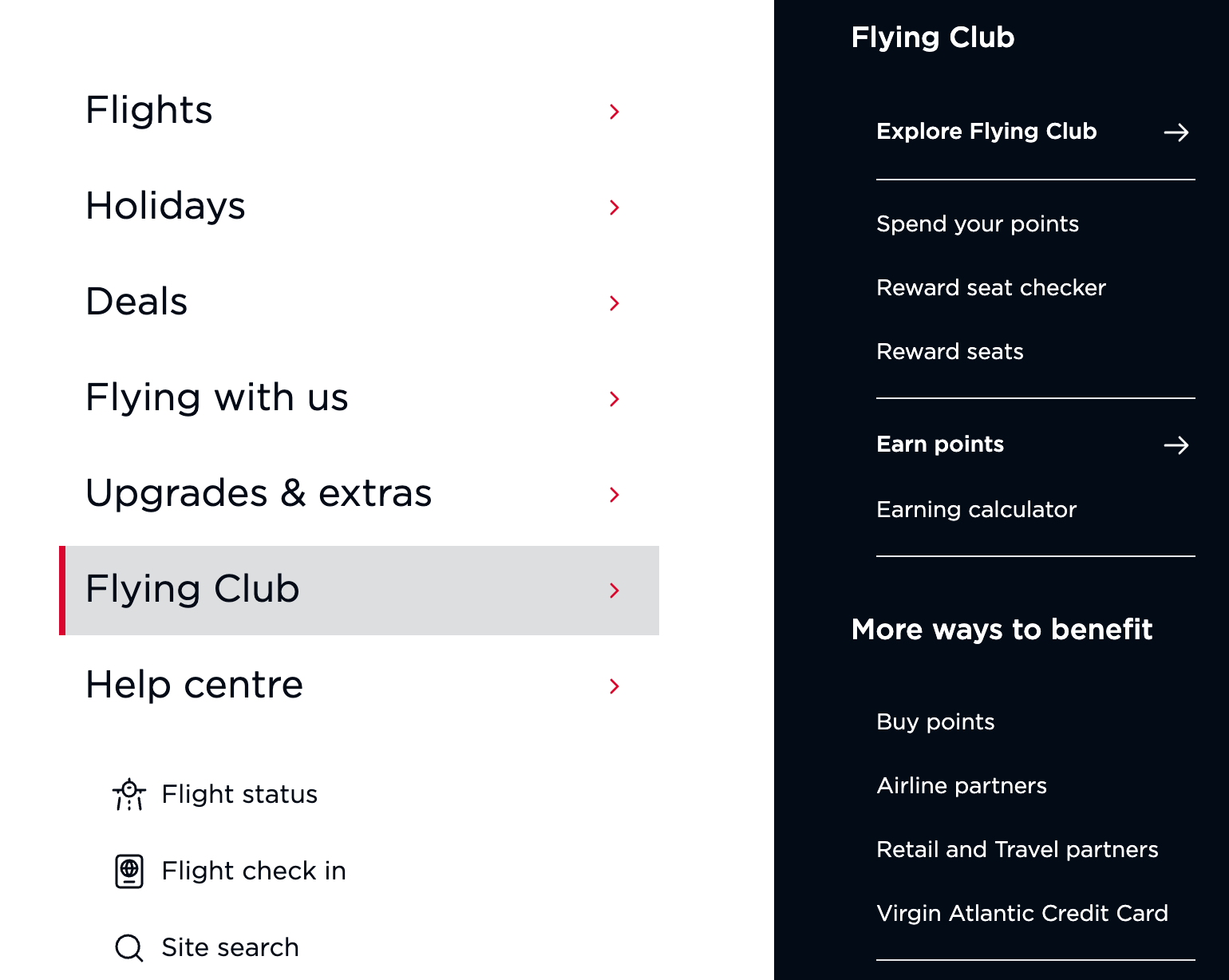Expand the Help centre chevron
The height and width of the screenshot is (980, 1229).
614,686
